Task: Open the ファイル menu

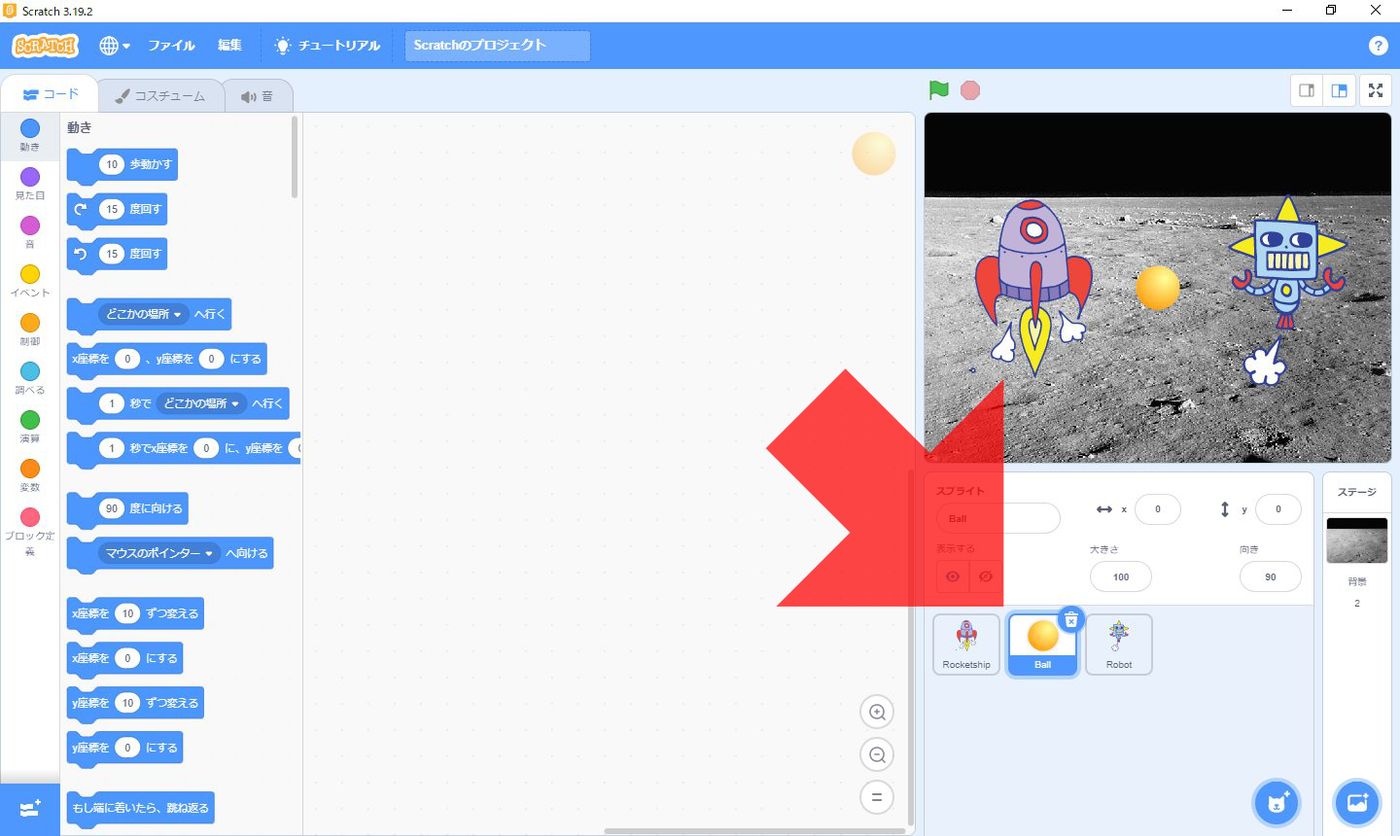Action: [171, 46]
